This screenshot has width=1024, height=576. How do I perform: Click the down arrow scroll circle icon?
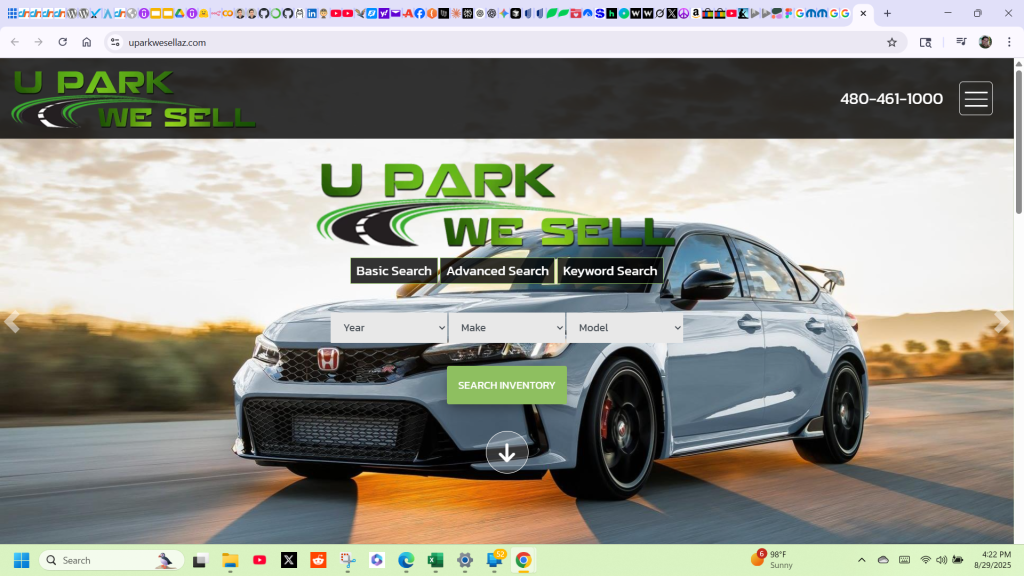tap(507, 453)
